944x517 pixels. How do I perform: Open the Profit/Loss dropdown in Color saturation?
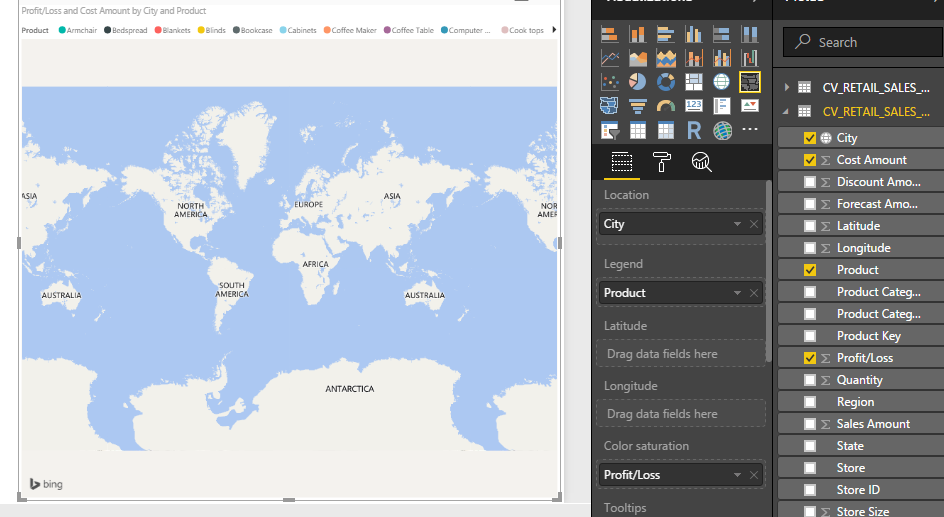tap(737, 475)
